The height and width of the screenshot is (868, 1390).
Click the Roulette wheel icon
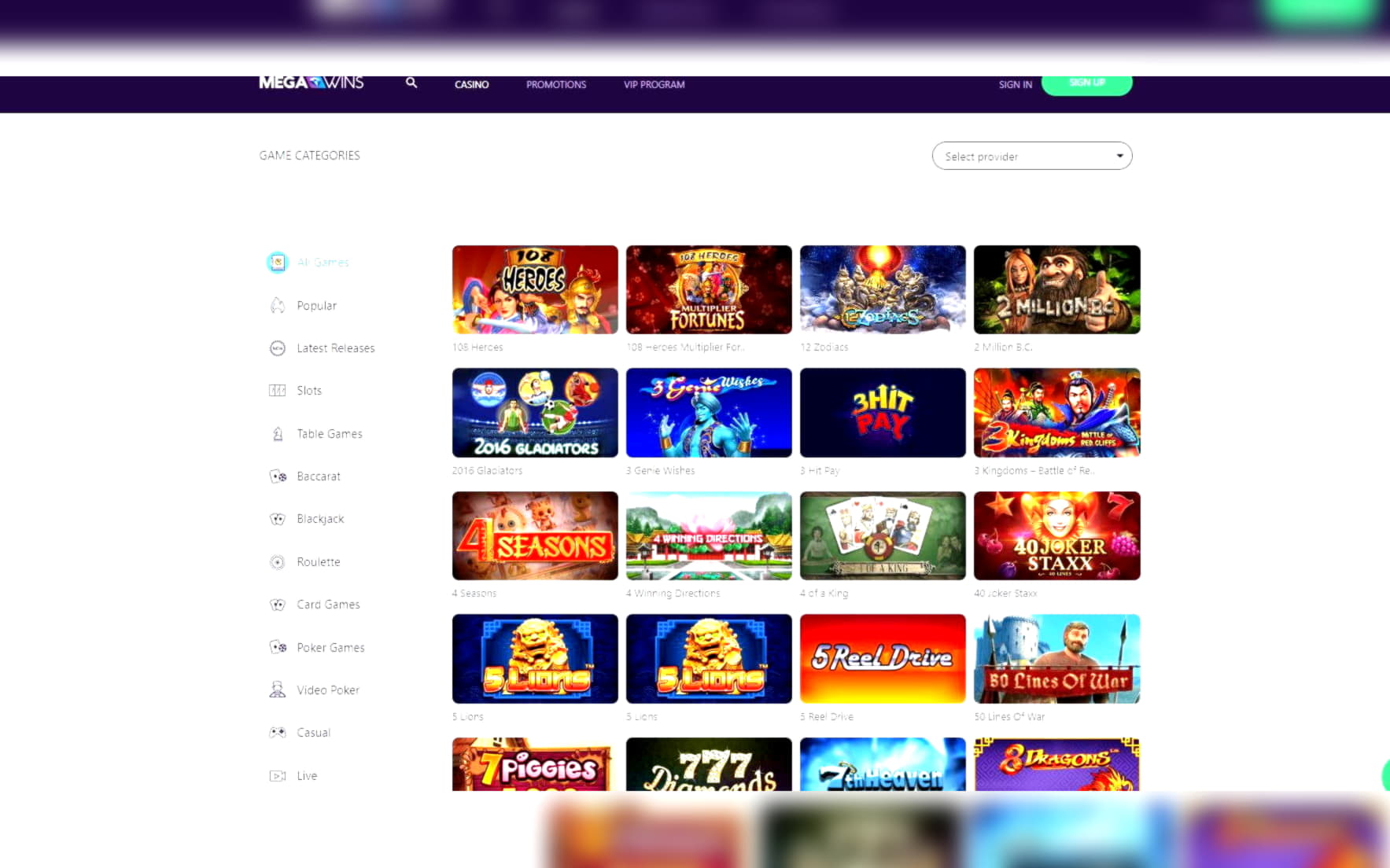(277, 562)
